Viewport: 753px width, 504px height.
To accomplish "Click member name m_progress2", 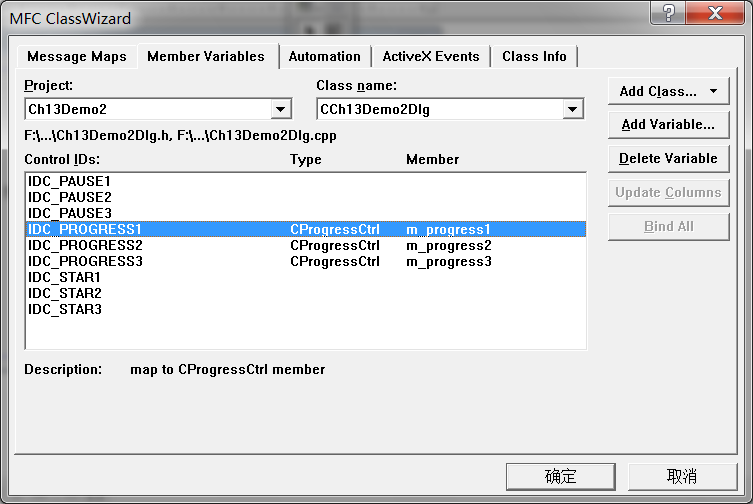I will point(449,246).
